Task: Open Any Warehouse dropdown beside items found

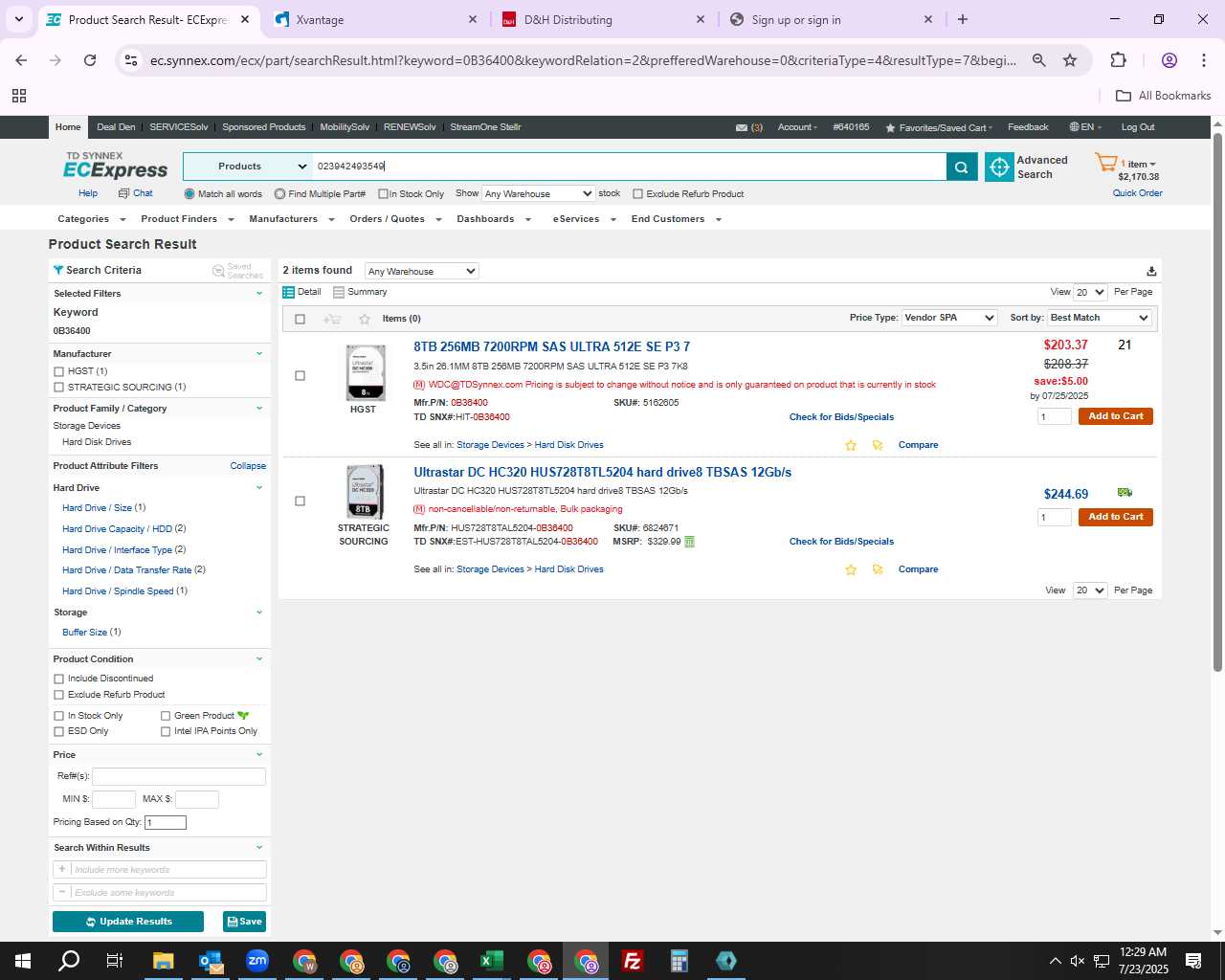Action: pyautogui.click(x=421, y=271)
